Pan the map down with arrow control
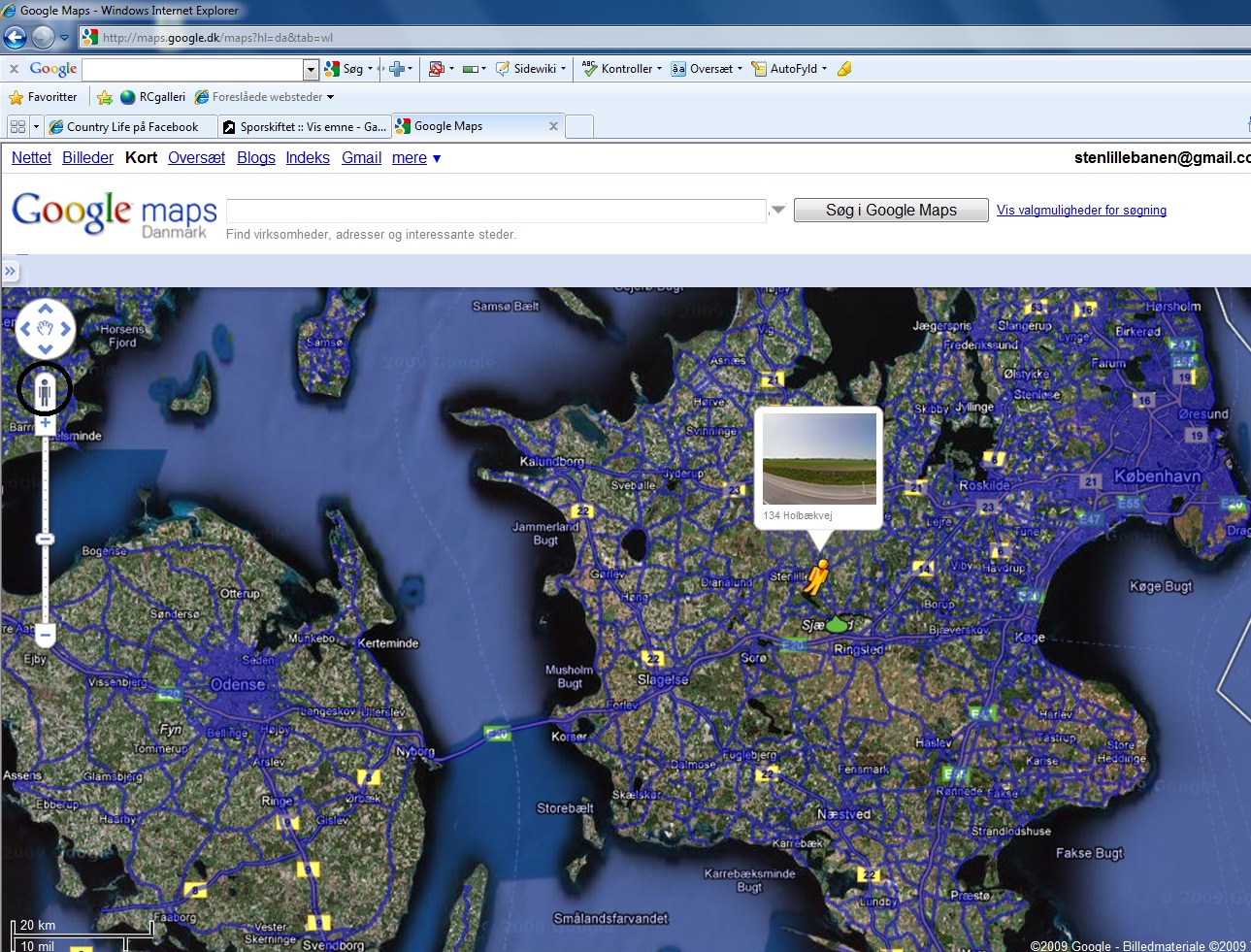Image resolution: width=1251 pixels, height=952 pixels. (x=45, y=348)
